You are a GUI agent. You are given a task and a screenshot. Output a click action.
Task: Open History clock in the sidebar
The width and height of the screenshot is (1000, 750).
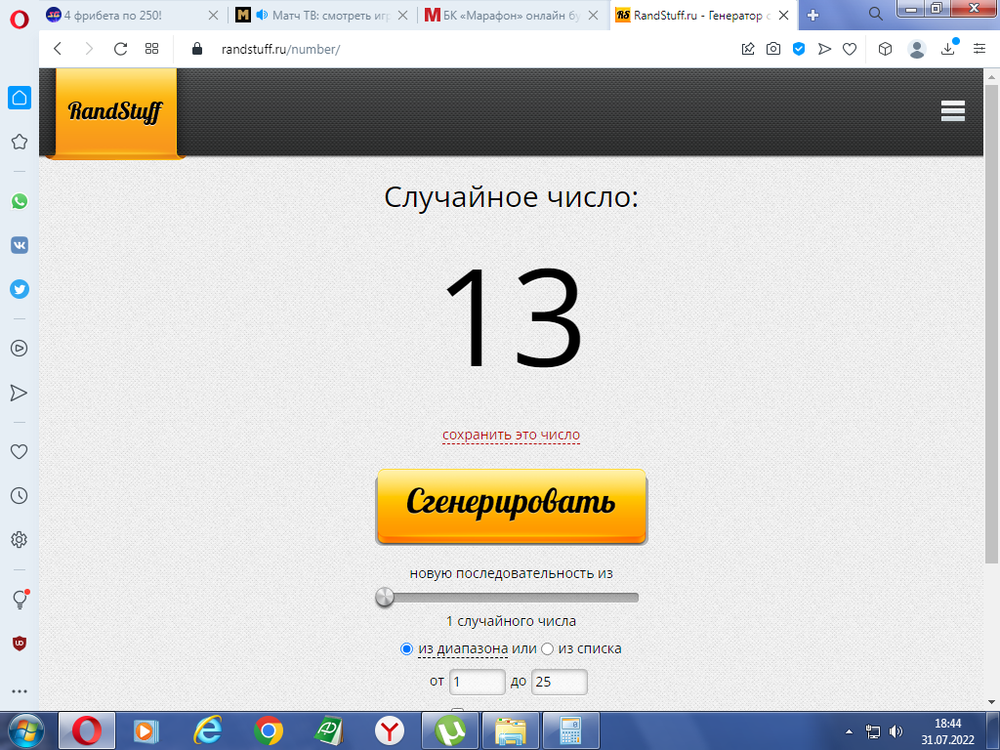click(19, 496)
